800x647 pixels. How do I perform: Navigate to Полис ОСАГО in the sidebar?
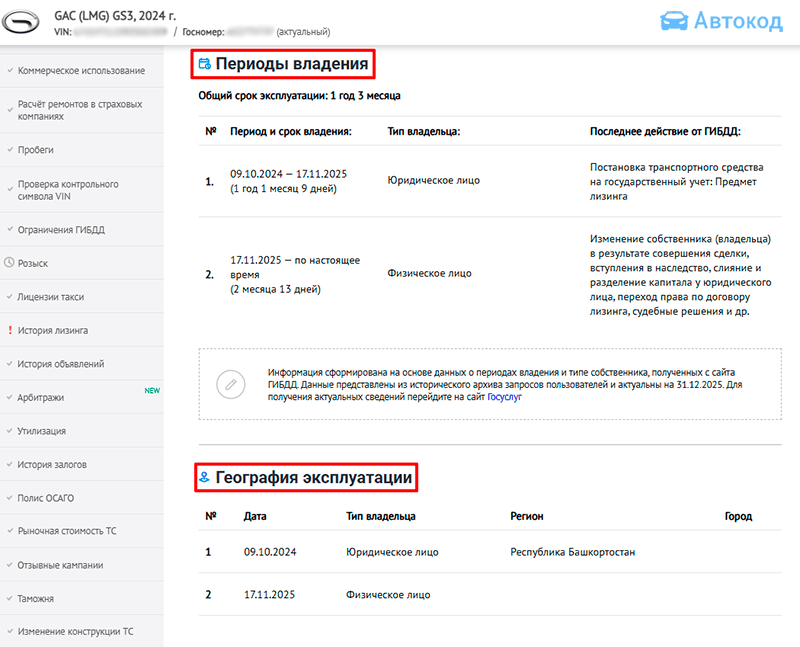click(46, 497)
